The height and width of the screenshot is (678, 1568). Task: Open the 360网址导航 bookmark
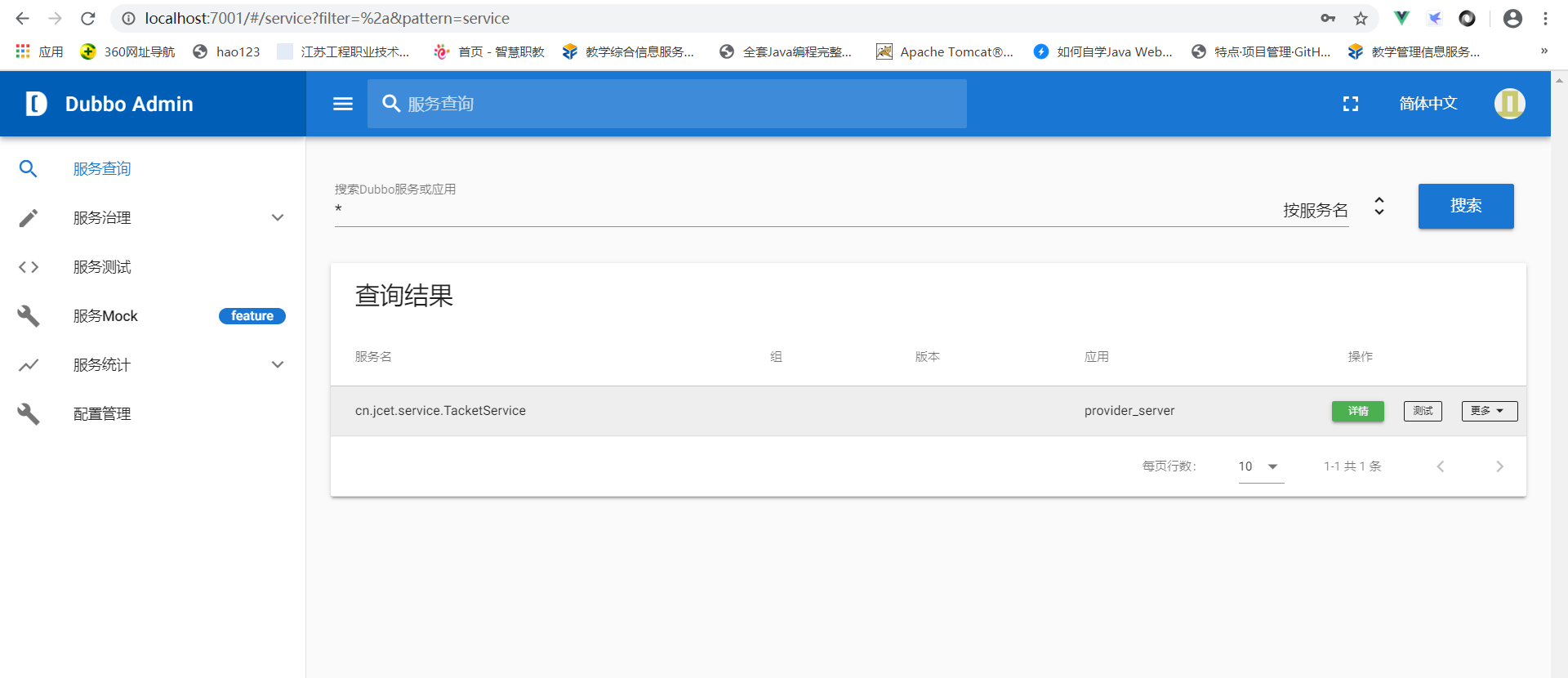pyautogui.click(x=128, y=51)
